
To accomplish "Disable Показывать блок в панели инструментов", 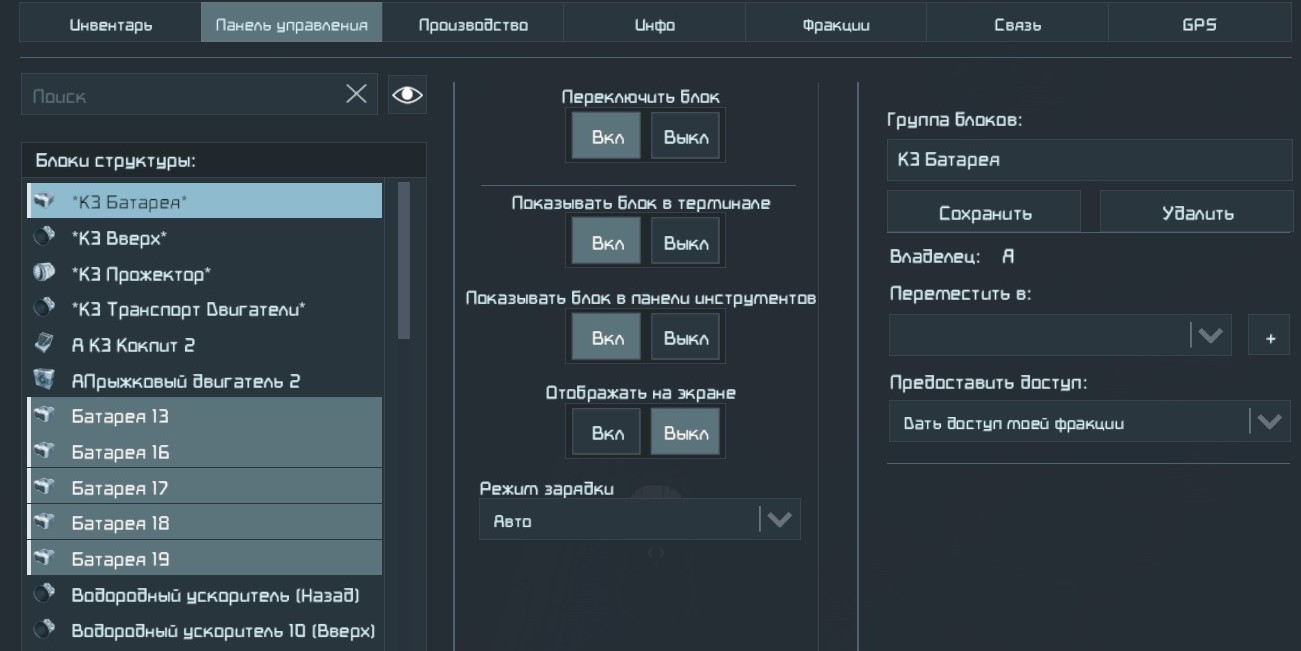I will click(x=684, y=335).
